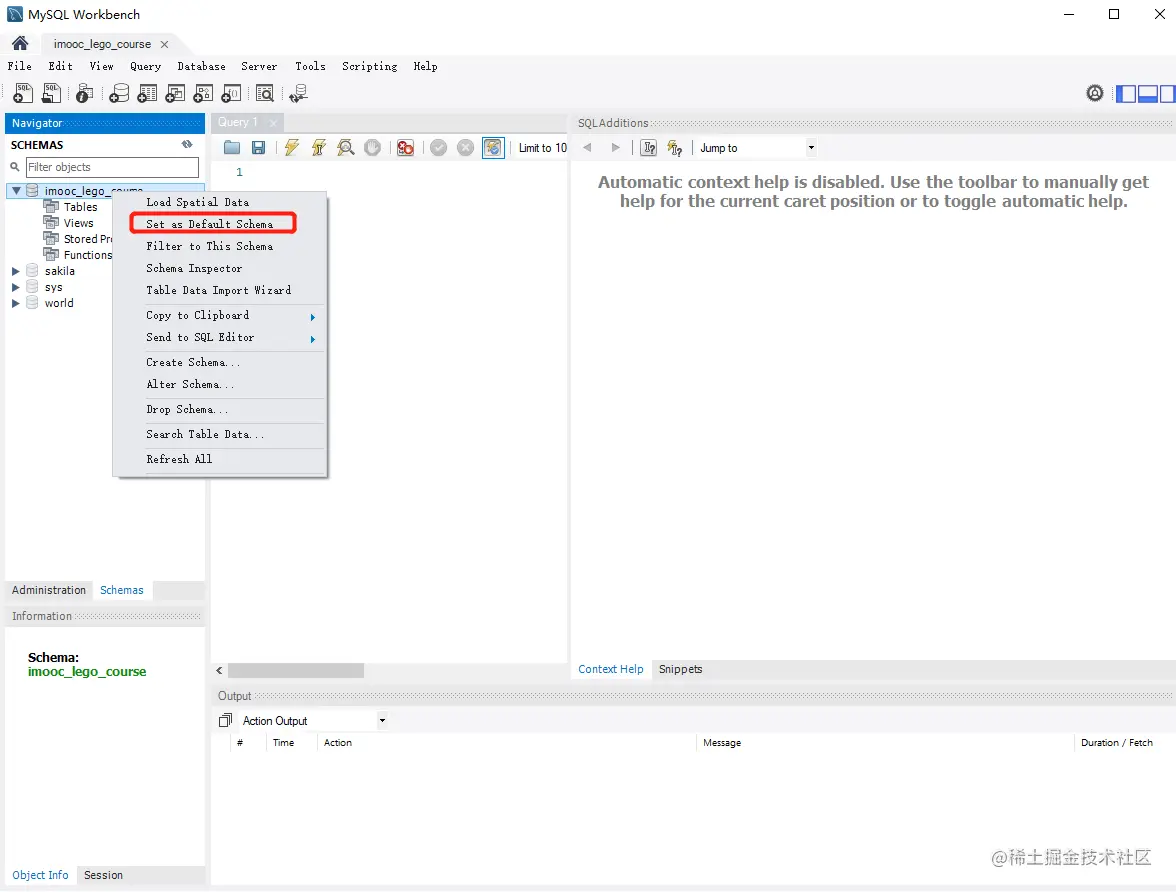Expand the sys schema
Screen dimensions: 1176x892
click(15, 287)
